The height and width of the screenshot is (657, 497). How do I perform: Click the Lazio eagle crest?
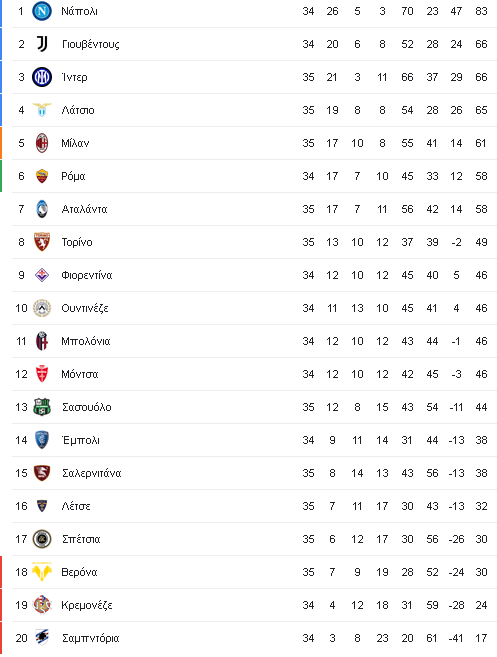[x=42, y=110]
